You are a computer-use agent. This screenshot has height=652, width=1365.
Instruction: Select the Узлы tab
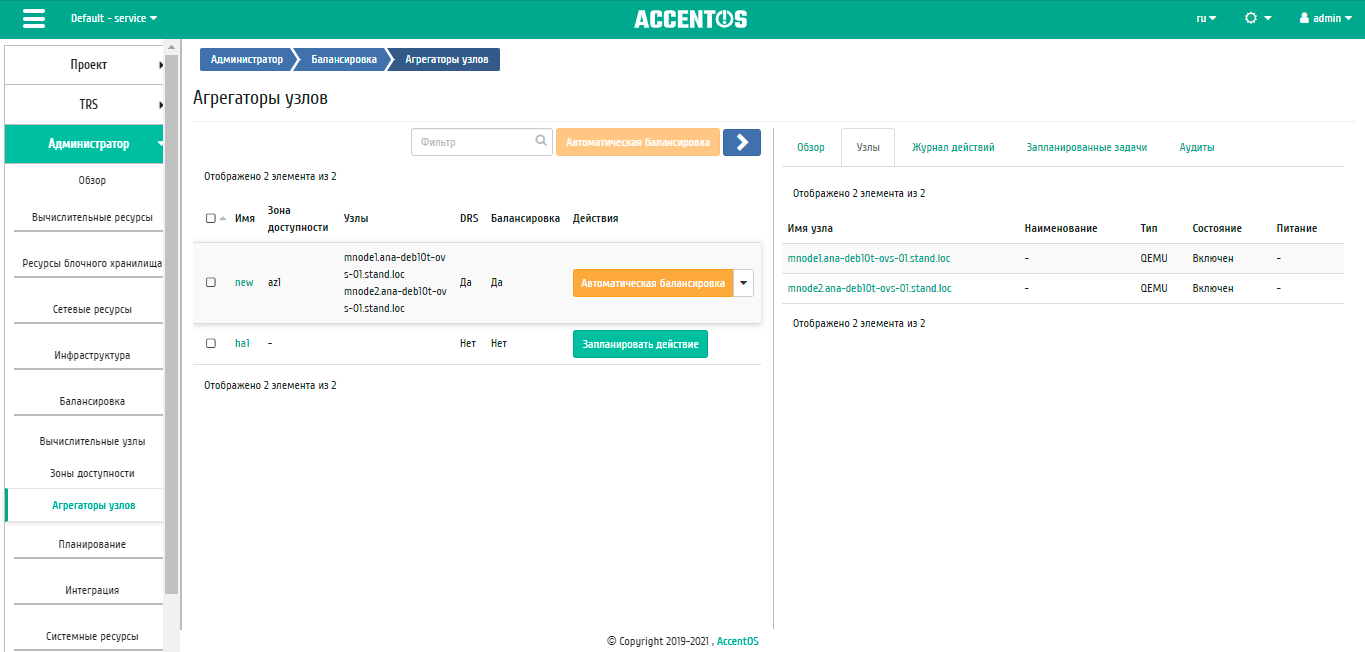(868, 147)
